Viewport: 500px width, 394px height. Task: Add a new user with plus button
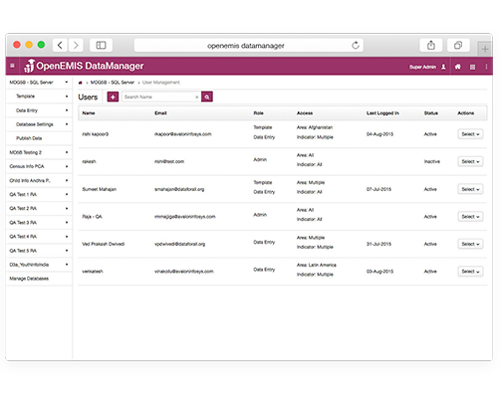click(113, 97)
